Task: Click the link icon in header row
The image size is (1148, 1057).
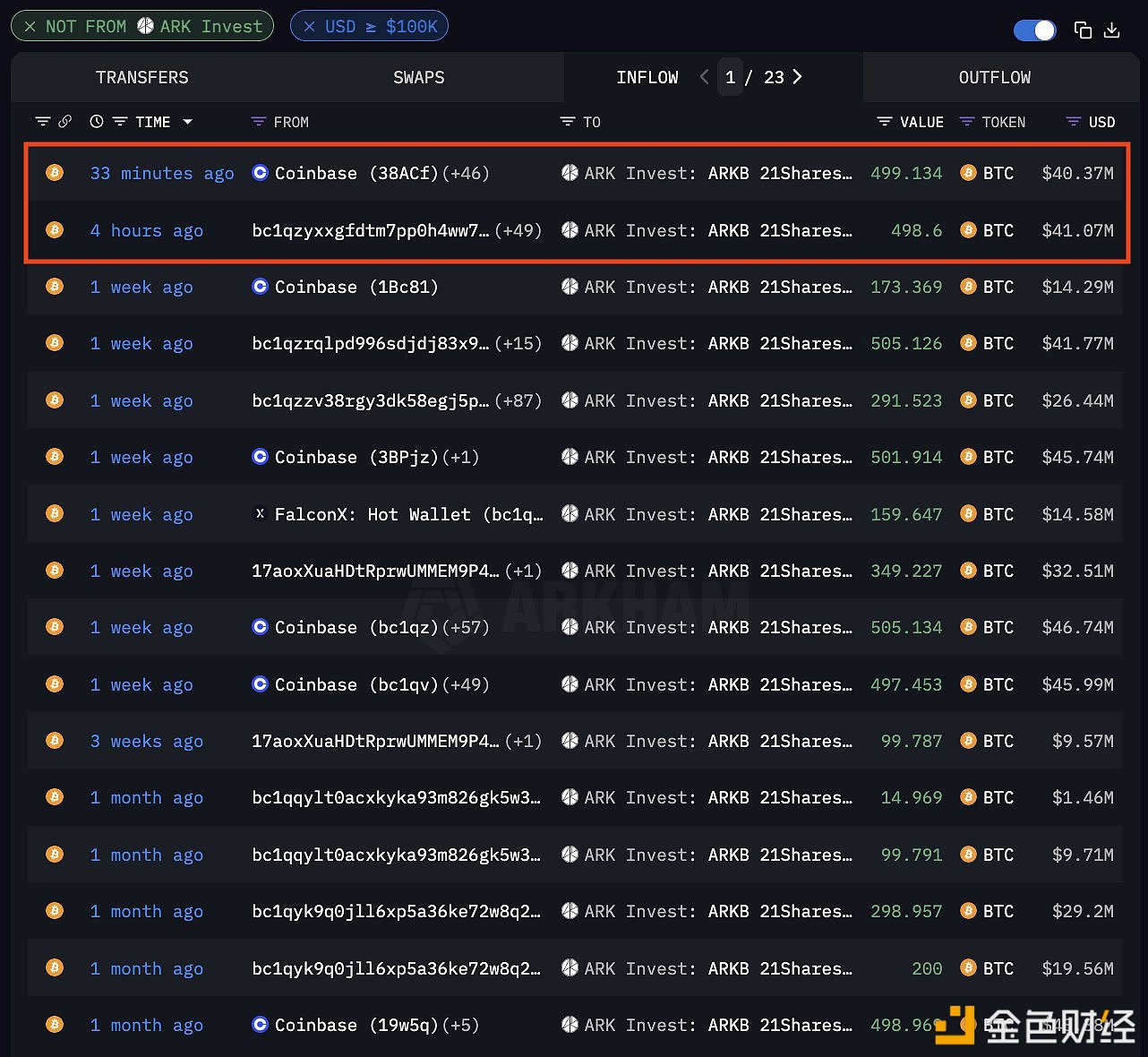Action: [x=64, y=122]
